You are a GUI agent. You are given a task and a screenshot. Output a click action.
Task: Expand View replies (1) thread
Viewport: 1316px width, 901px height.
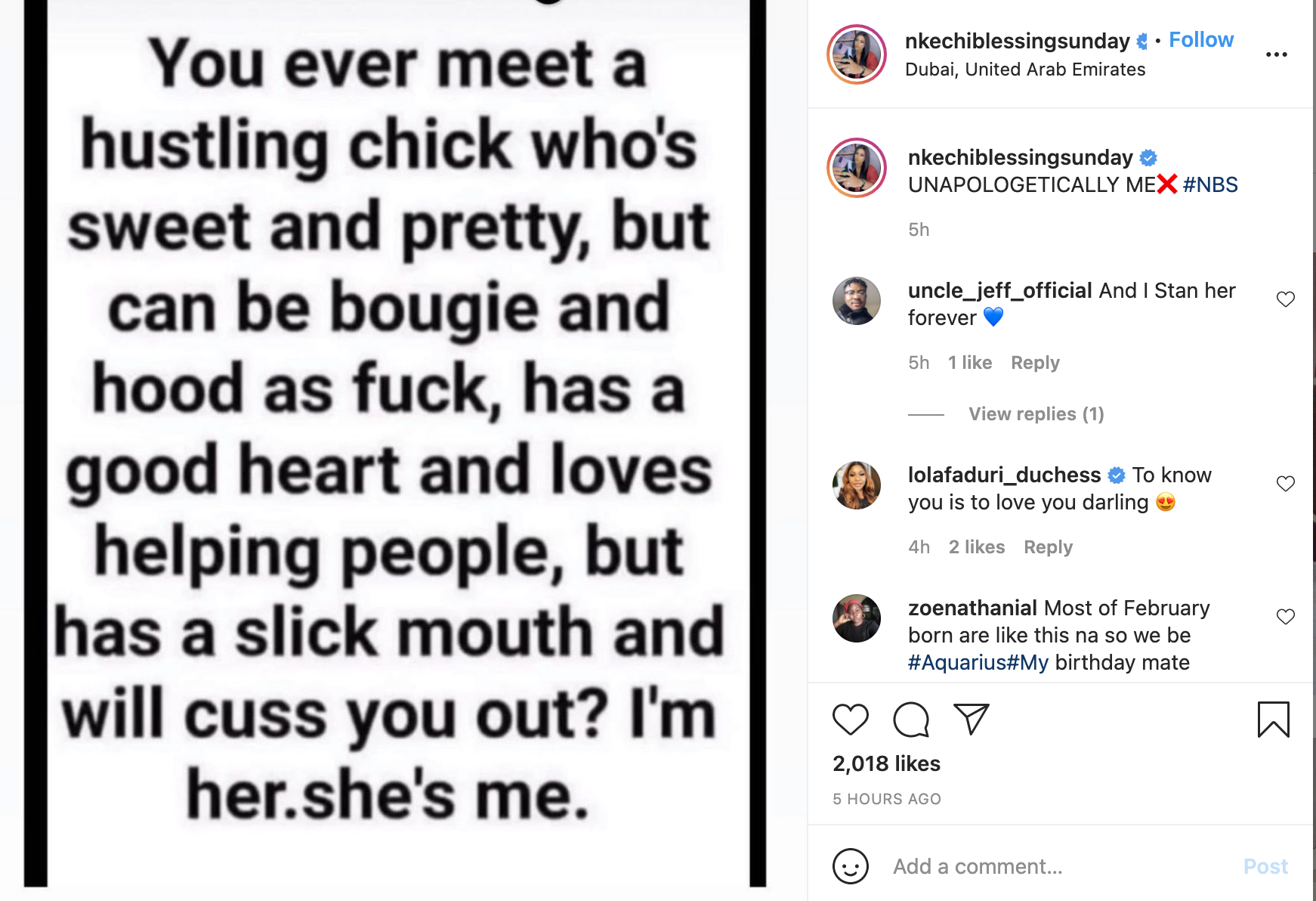[1036, 414]
